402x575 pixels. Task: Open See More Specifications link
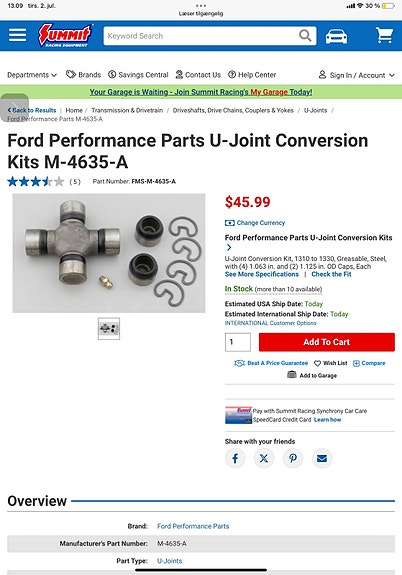tap(262, 274)
